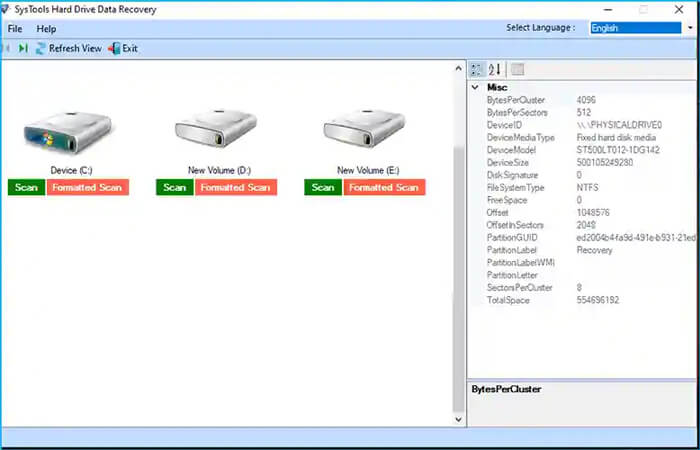Open the Select Language dropdown

coord(690,28)
